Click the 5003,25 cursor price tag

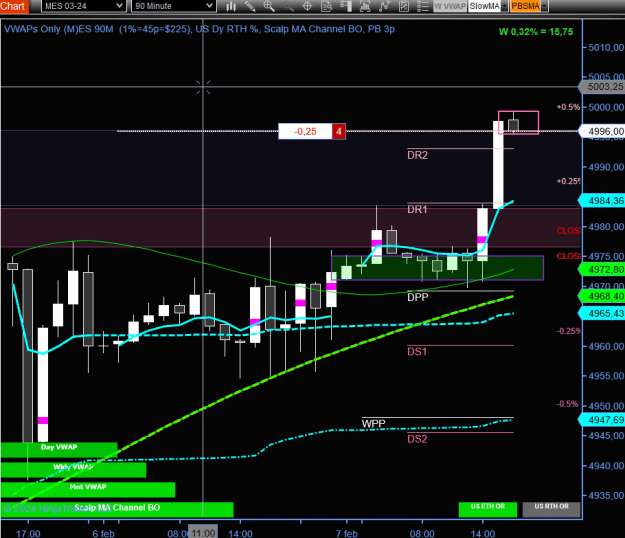pyautogui.click(x=602, y=86)
